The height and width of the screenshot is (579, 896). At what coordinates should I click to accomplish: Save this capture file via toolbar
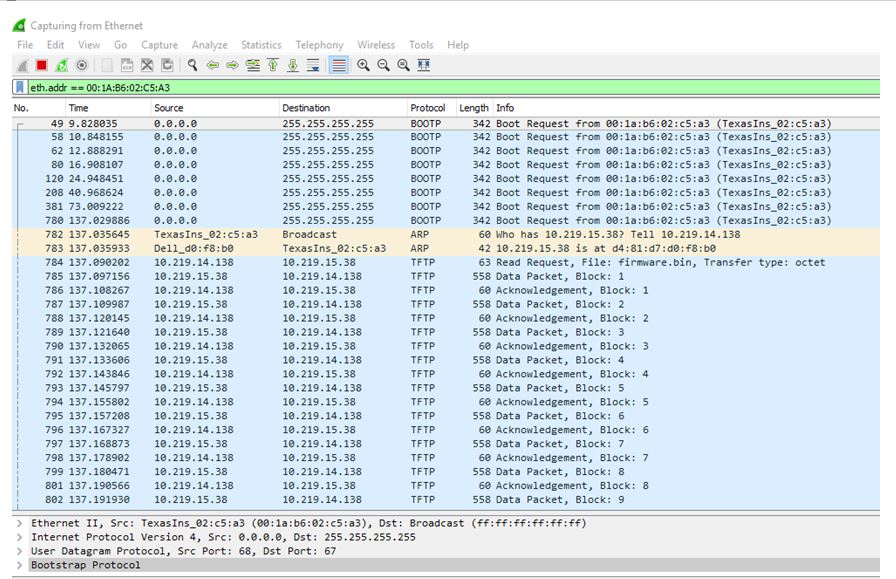coord(127,65)
